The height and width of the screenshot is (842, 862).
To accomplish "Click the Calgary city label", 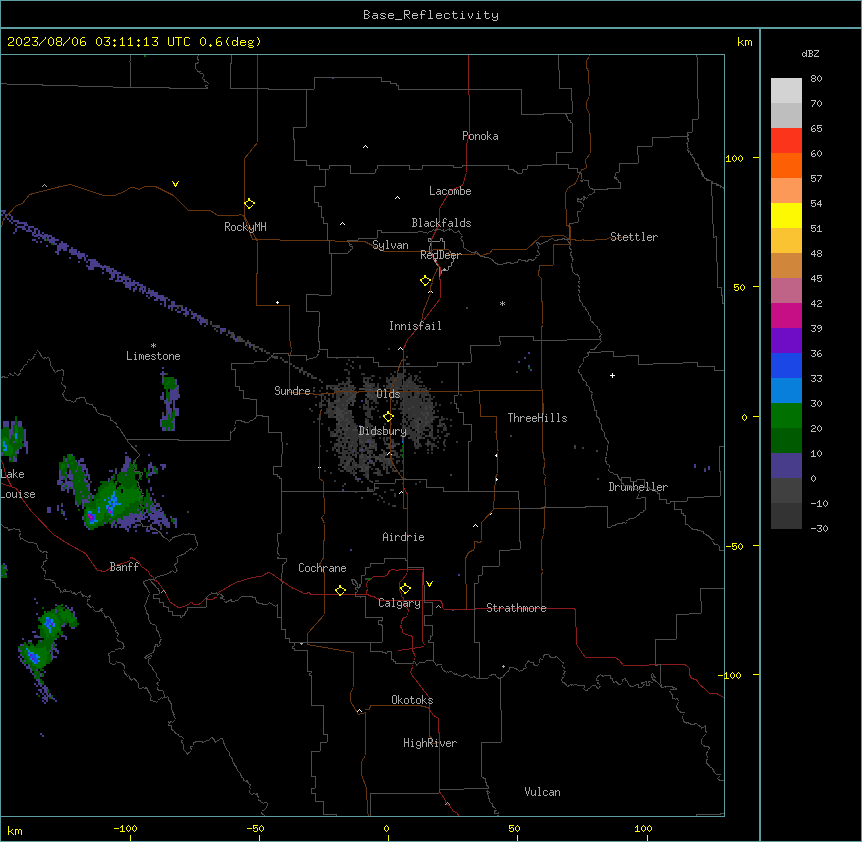I will click(399, 603).
